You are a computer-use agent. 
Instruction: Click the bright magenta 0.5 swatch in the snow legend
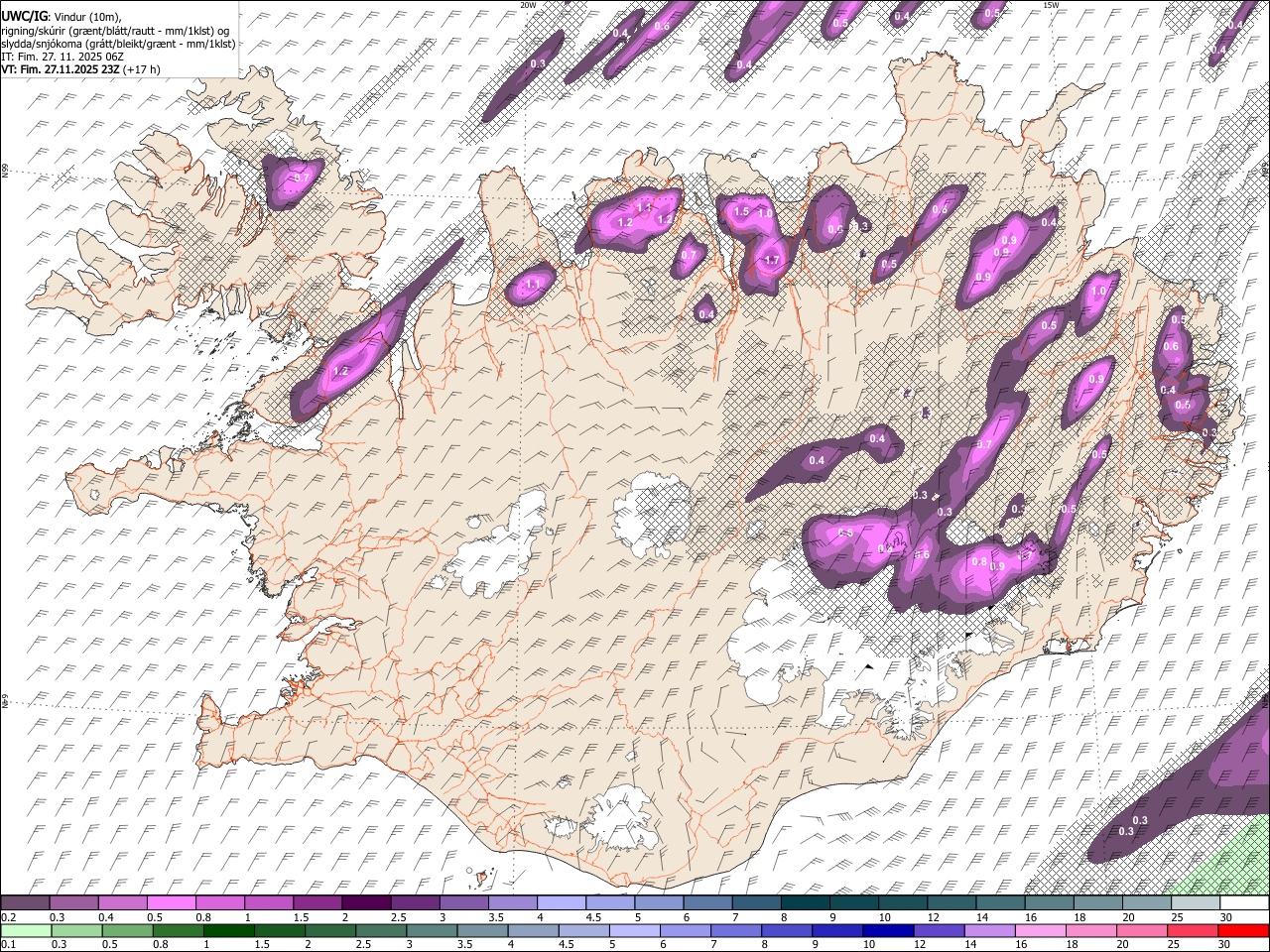(172, 902)
